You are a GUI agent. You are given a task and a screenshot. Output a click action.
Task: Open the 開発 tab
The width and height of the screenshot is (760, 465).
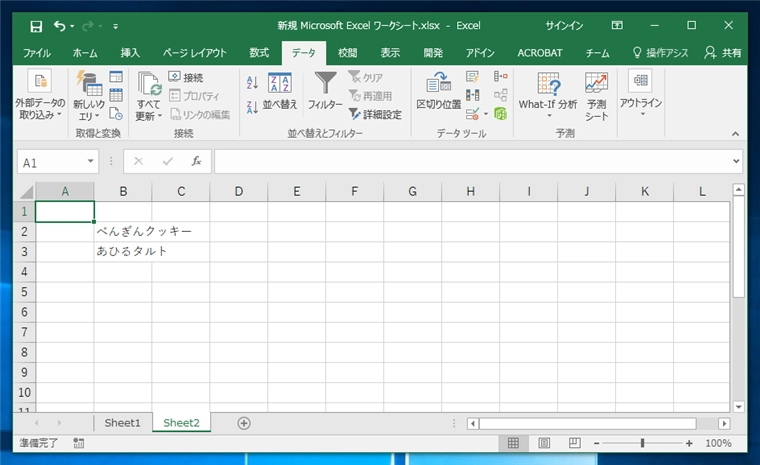433,53
